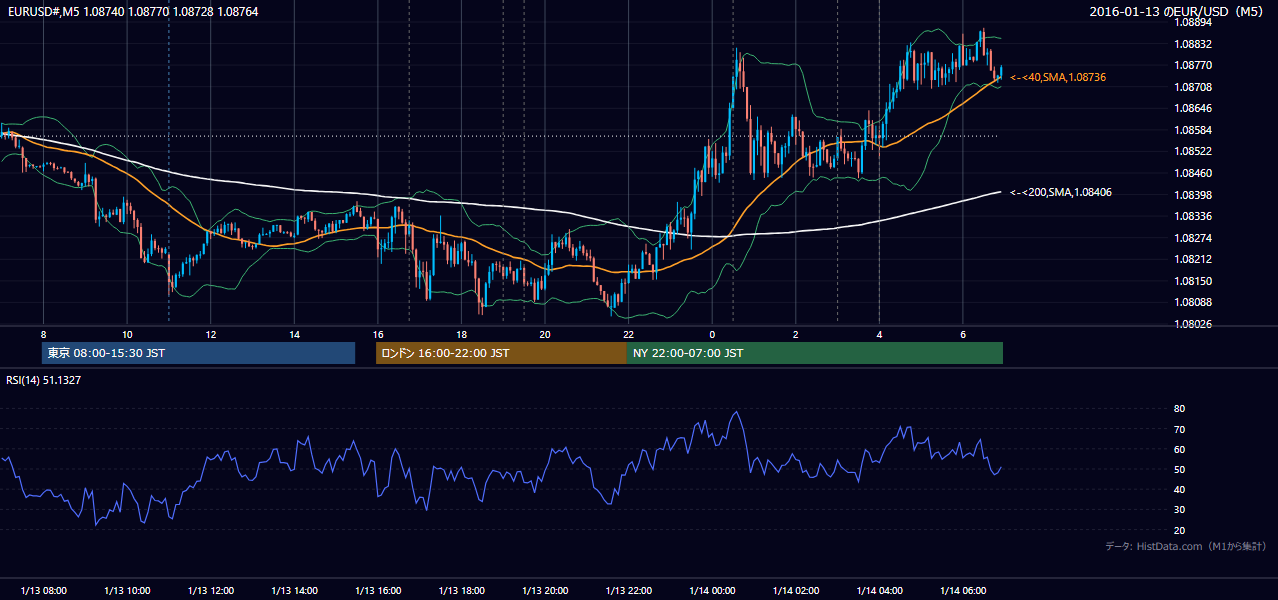
Task: Click the 1/14 04:00 time axis label
Action: (x=880, y=591)
